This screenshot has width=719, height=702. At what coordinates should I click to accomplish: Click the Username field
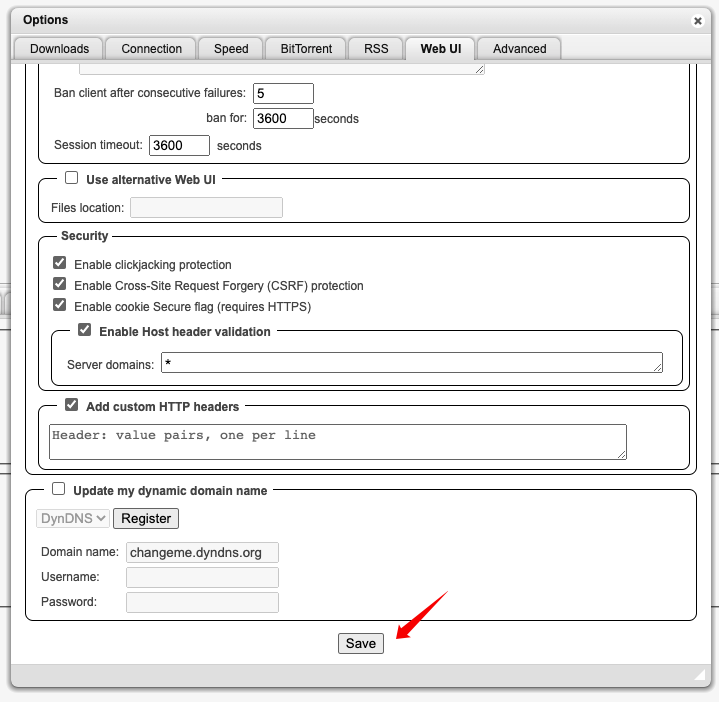pyautogui.click(x=202, y=577)
